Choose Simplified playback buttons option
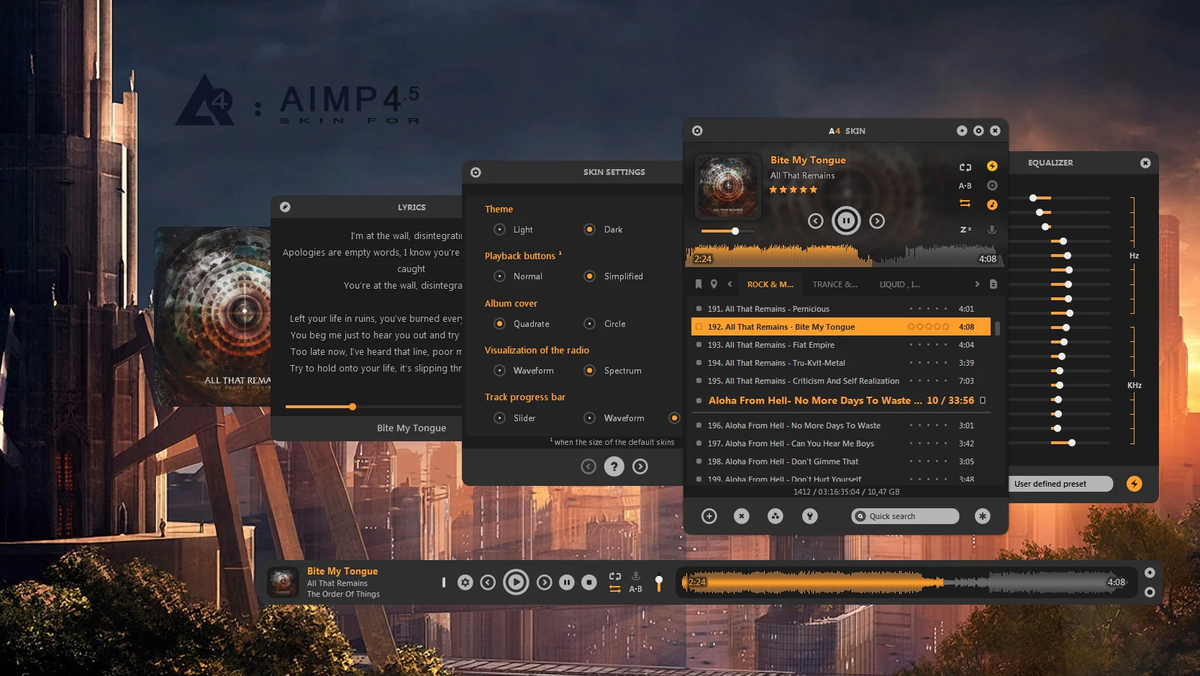This screenshot has height=676, width=1200. pos(590,276)
